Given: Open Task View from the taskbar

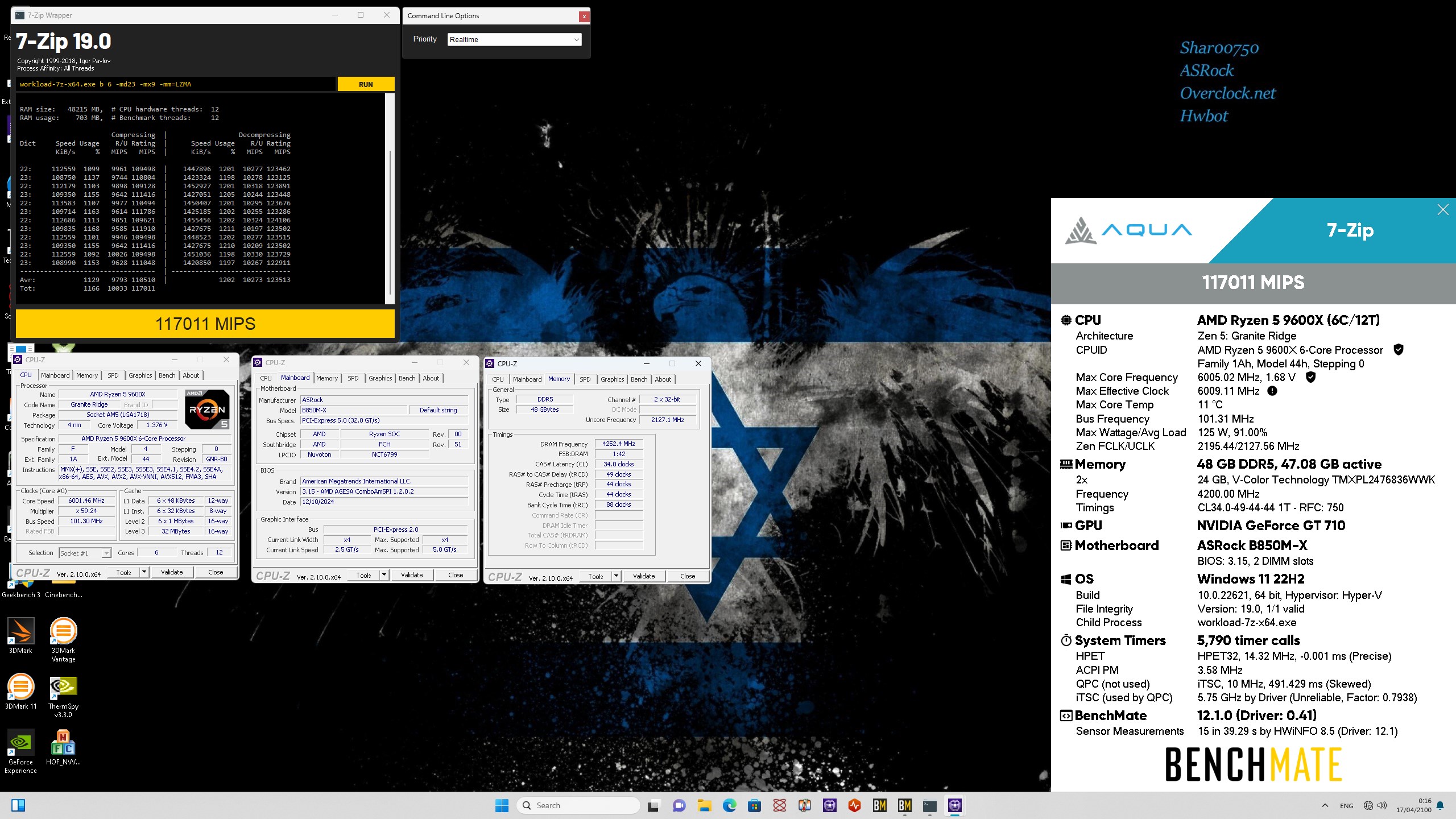Looking at the screenshot, I should (653, 805).
